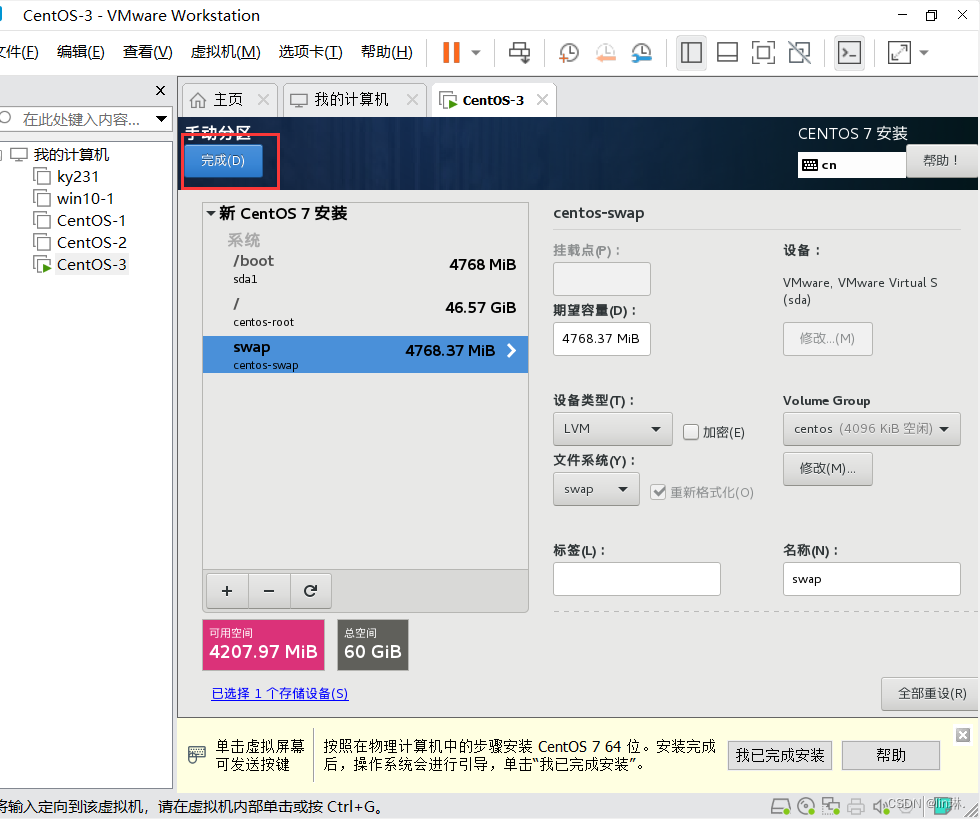Image resolution: width=980 pixels, height=819 pixels.
Task: Close the 我的计算机 tab
Action: click(x=412, y=99)
